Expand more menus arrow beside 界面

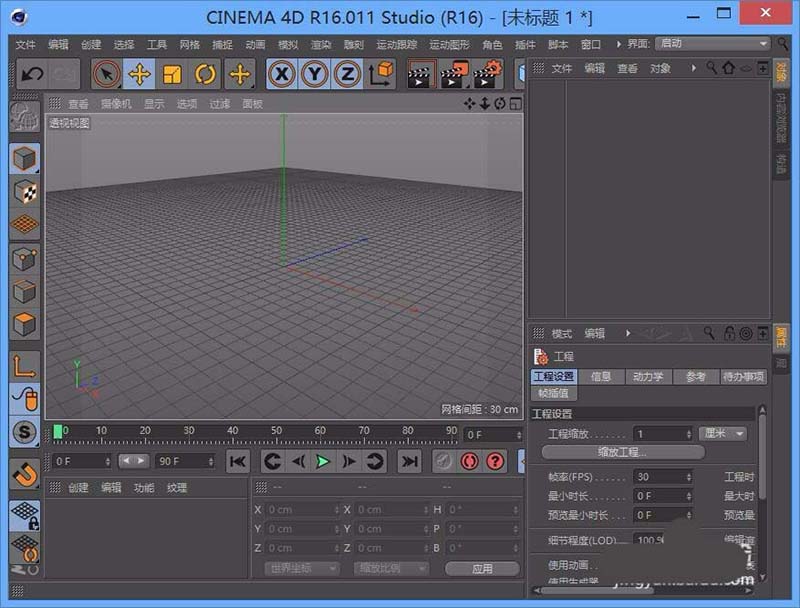click(618, 44)
